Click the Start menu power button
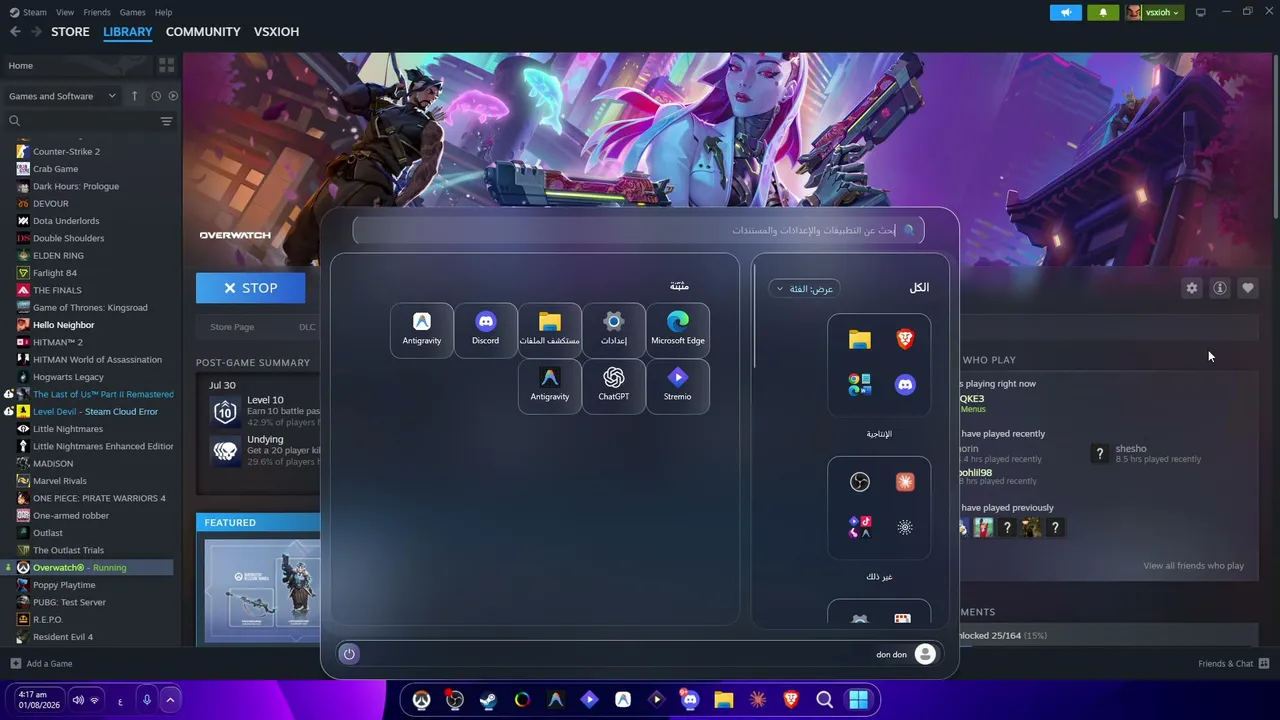 (x=349, y=654)
